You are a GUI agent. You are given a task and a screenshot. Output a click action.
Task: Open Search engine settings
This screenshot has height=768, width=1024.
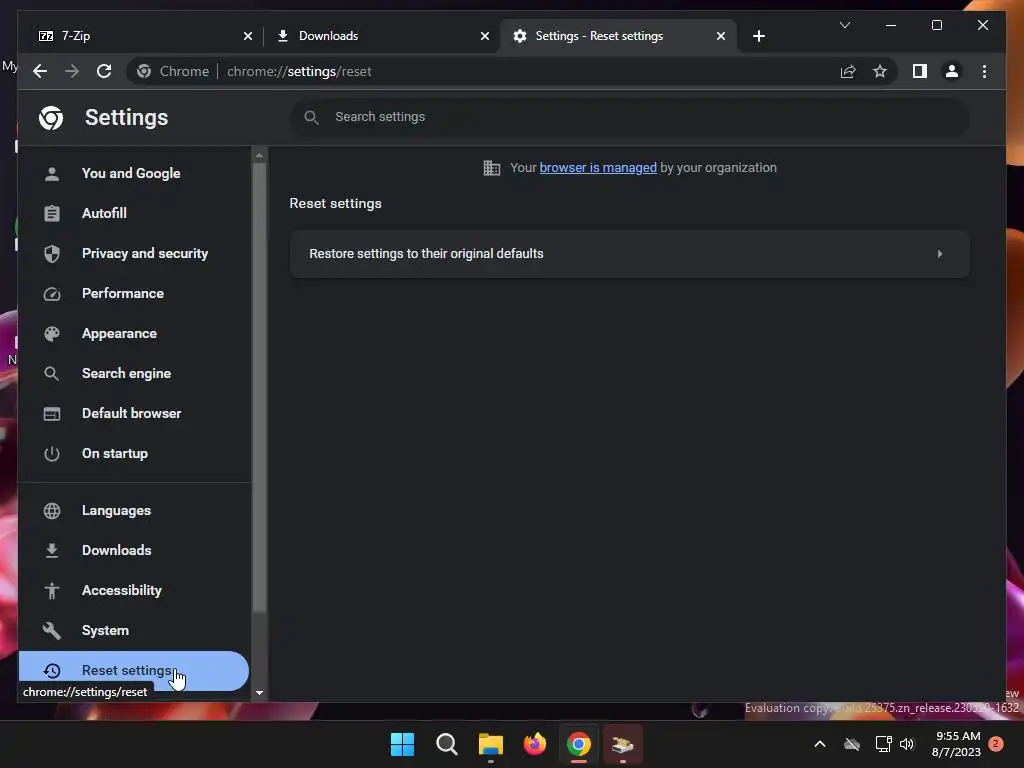(134, 374)
